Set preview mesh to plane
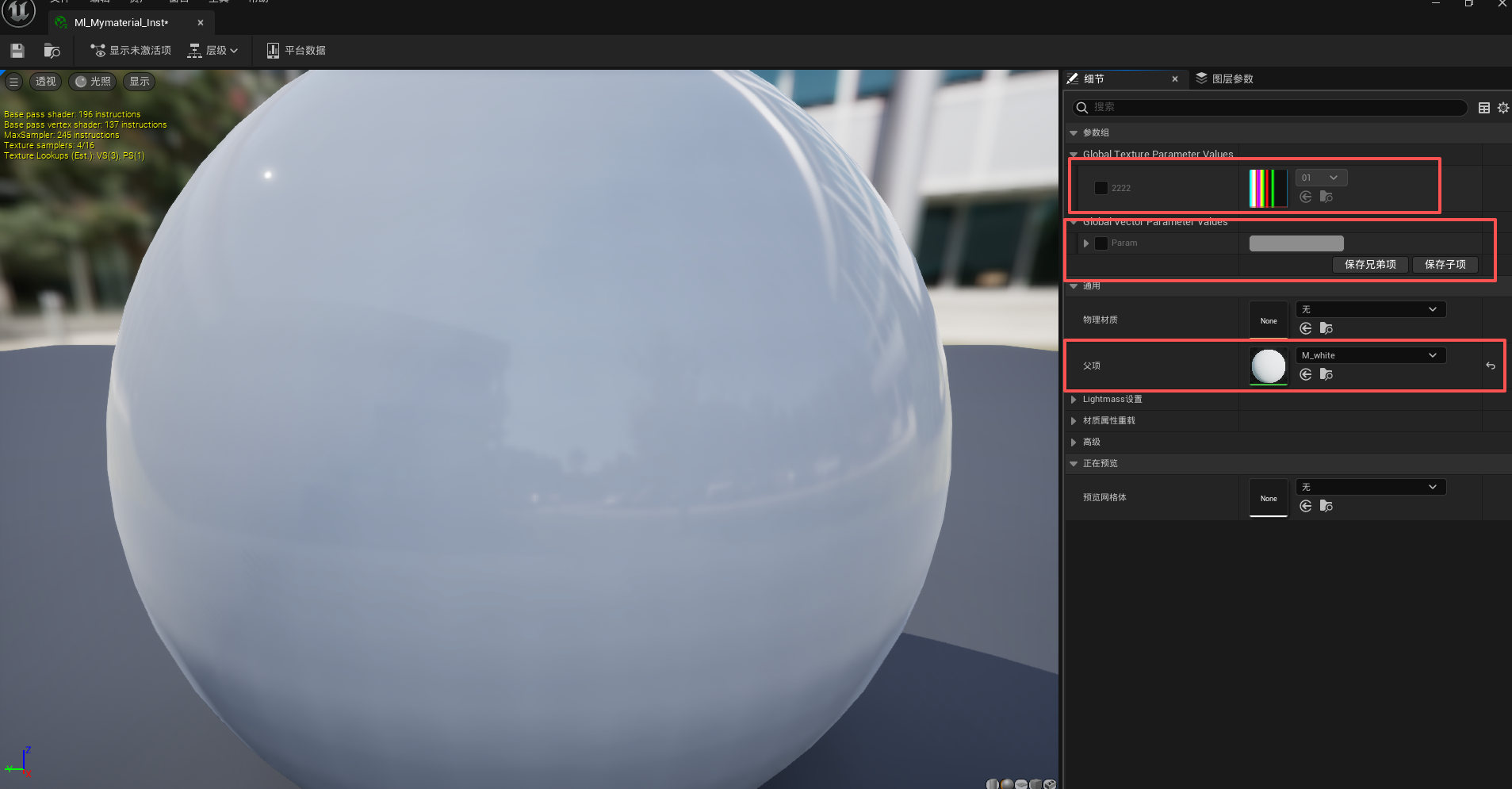 (1021, 783)
